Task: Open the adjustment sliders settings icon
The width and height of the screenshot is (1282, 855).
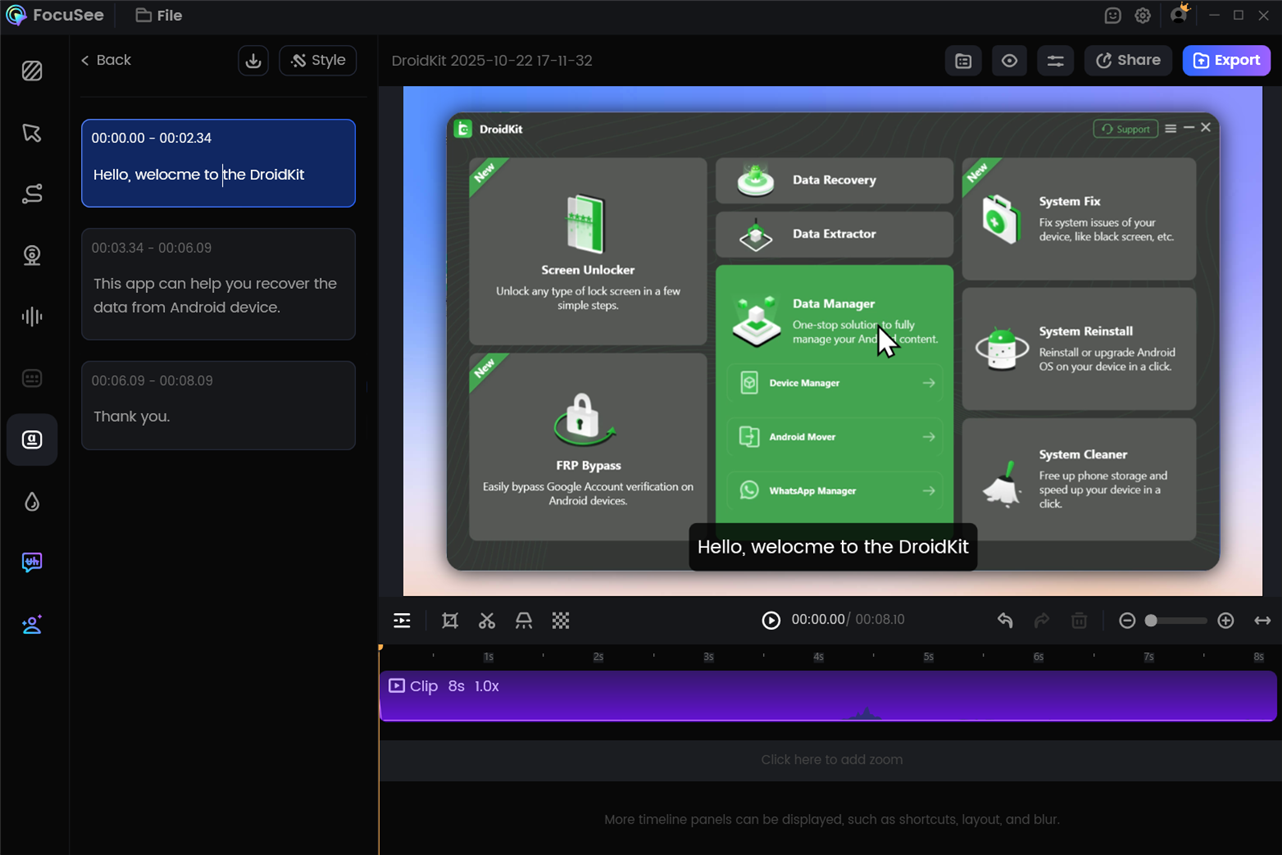Action: click(1055, 61)
